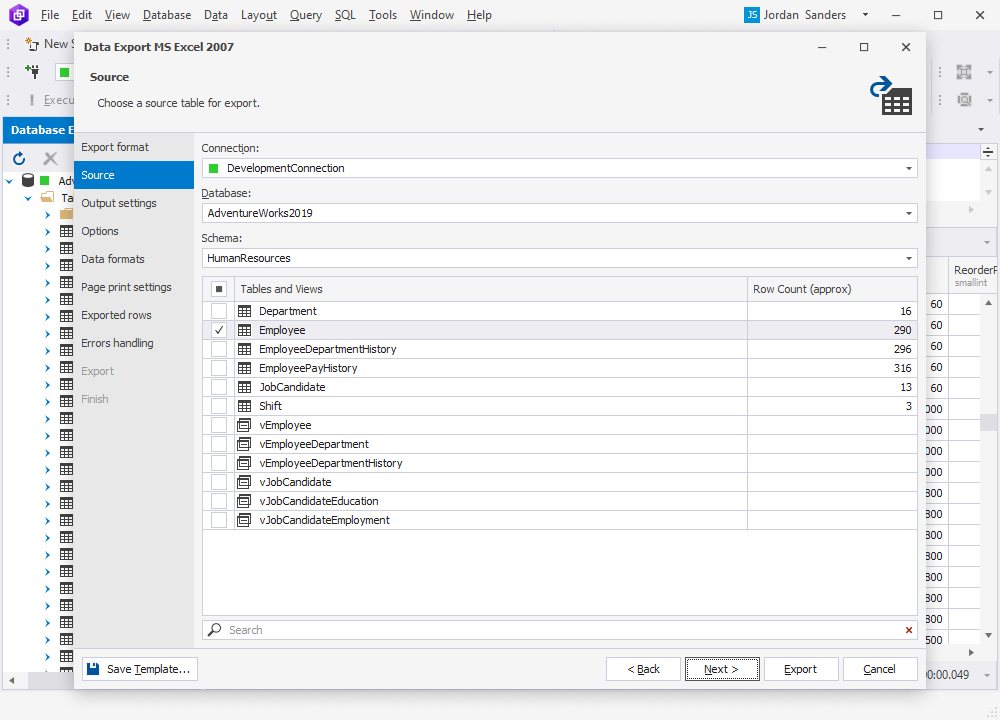Open the dropdown arrow above the ReorderPoint column
This screenshot has height=720, width=1000.
coord(987,242)
